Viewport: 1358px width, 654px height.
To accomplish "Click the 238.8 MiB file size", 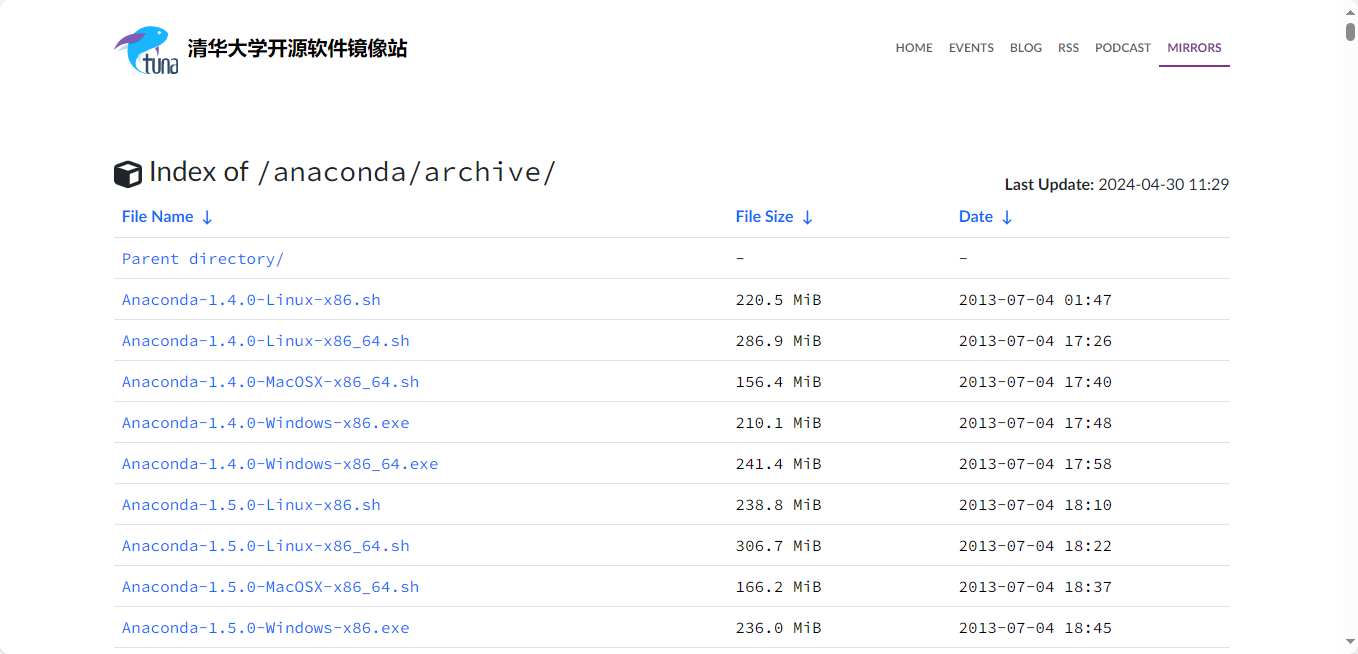I will tap(778, 505).
